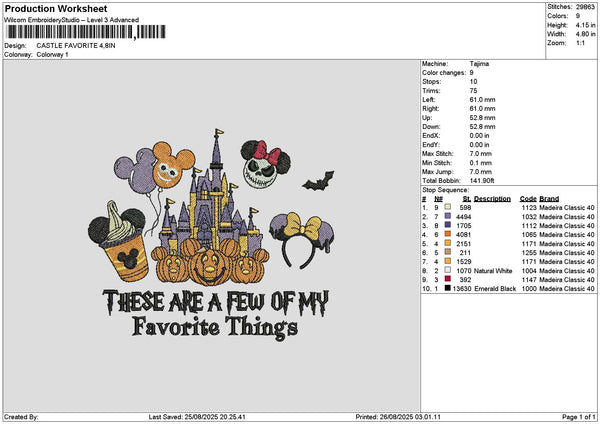Click the Total Bobbin value 141.90ft

(x=482, y=181)
